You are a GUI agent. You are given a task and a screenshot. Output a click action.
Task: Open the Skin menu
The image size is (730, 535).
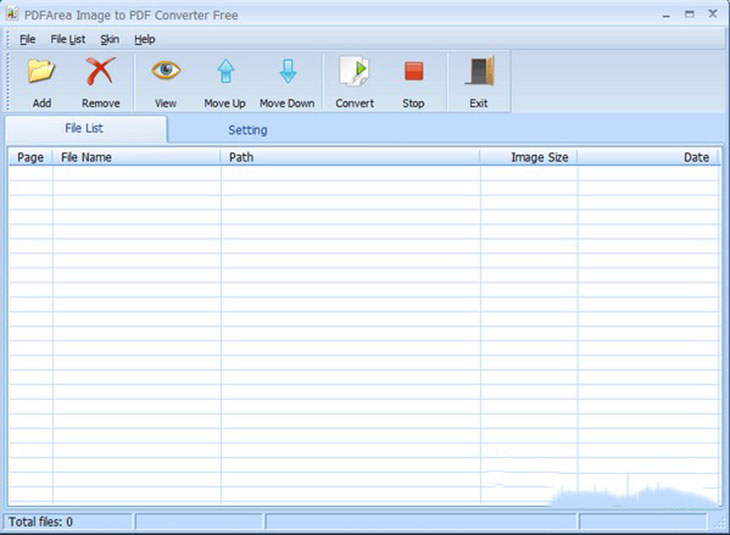110,39
